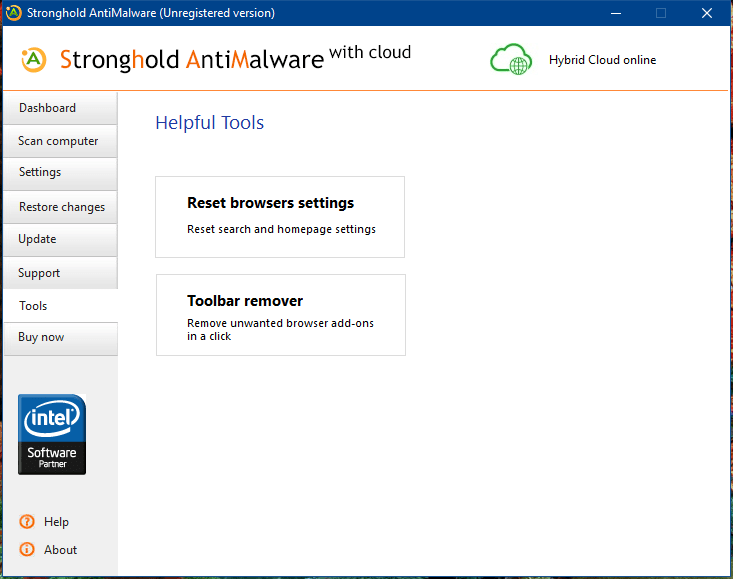Go to Scan computer
733x579 pixels.
pyautogui.click(x=60, y=141)
